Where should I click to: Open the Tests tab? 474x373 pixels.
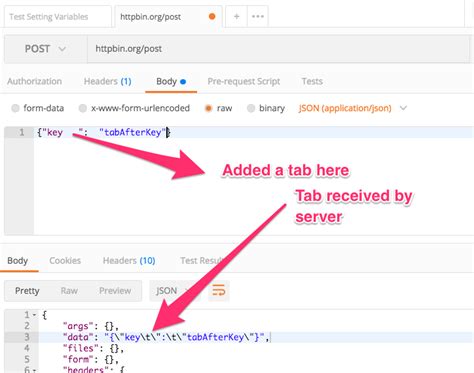[312, 81]
